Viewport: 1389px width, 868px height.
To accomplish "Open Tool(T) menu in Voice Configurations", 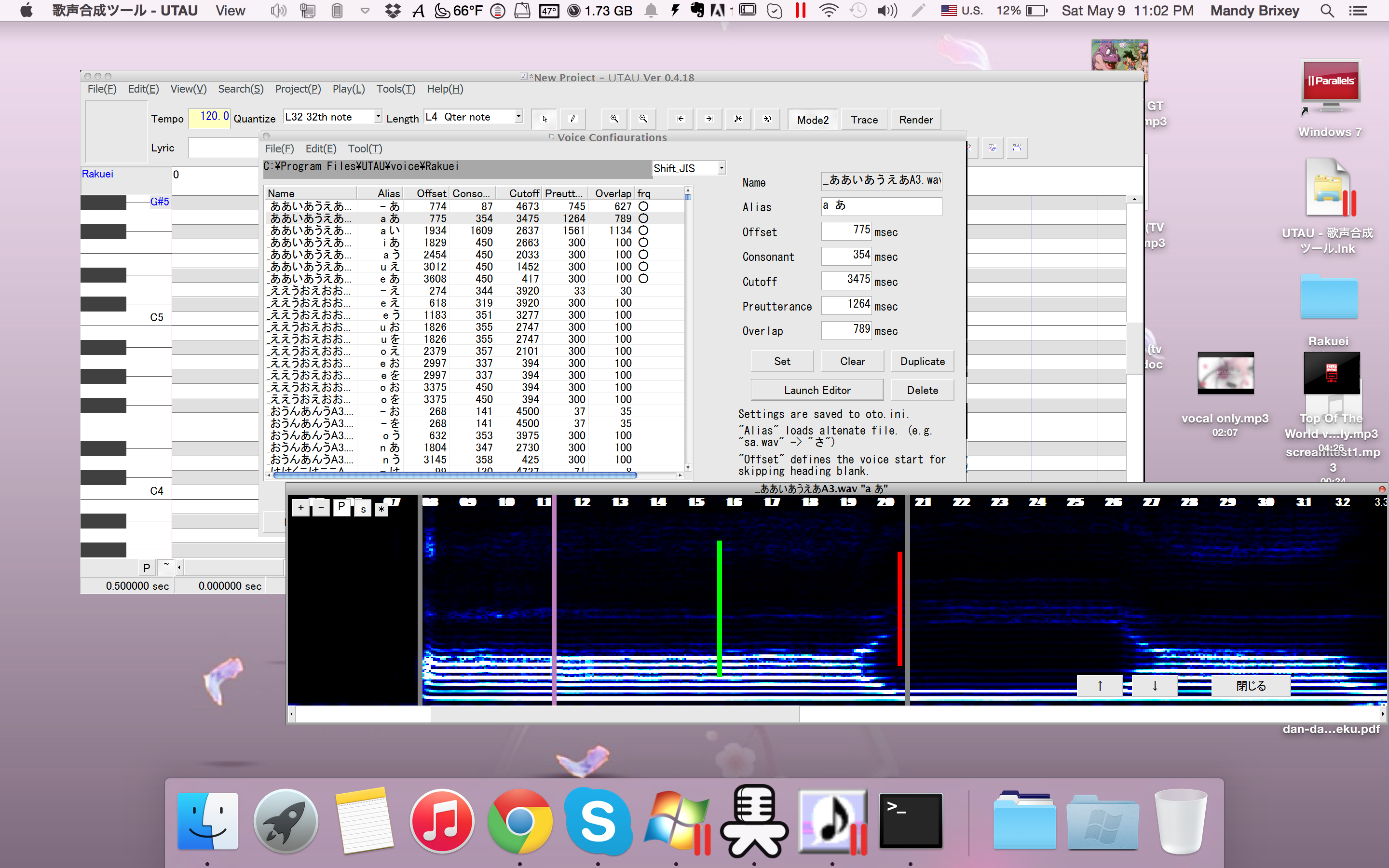I will click(x=365, y=149).
